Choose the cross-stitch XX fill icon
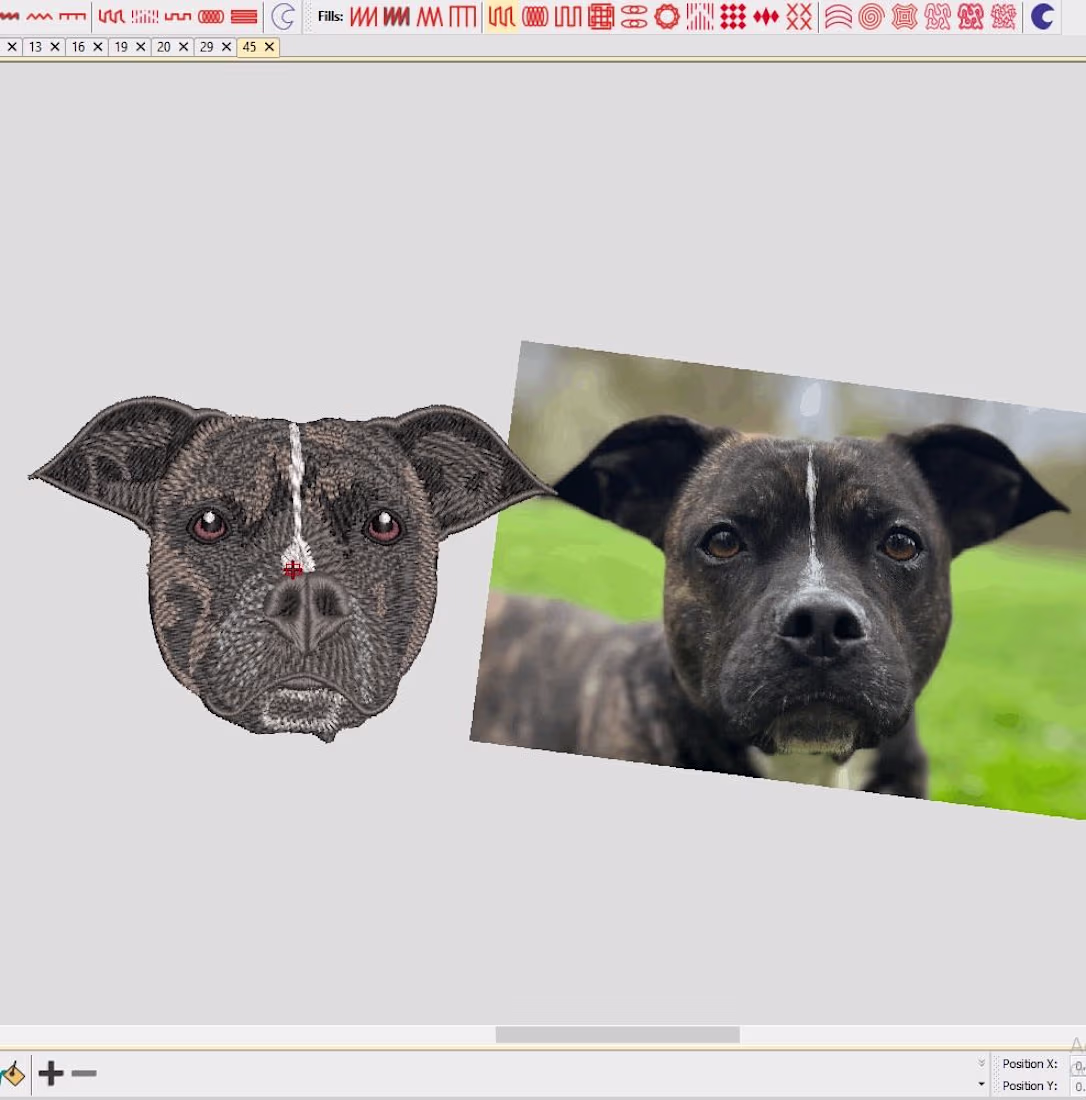This screenshot has height=1100, width=1086. click(x=799, y=16)
